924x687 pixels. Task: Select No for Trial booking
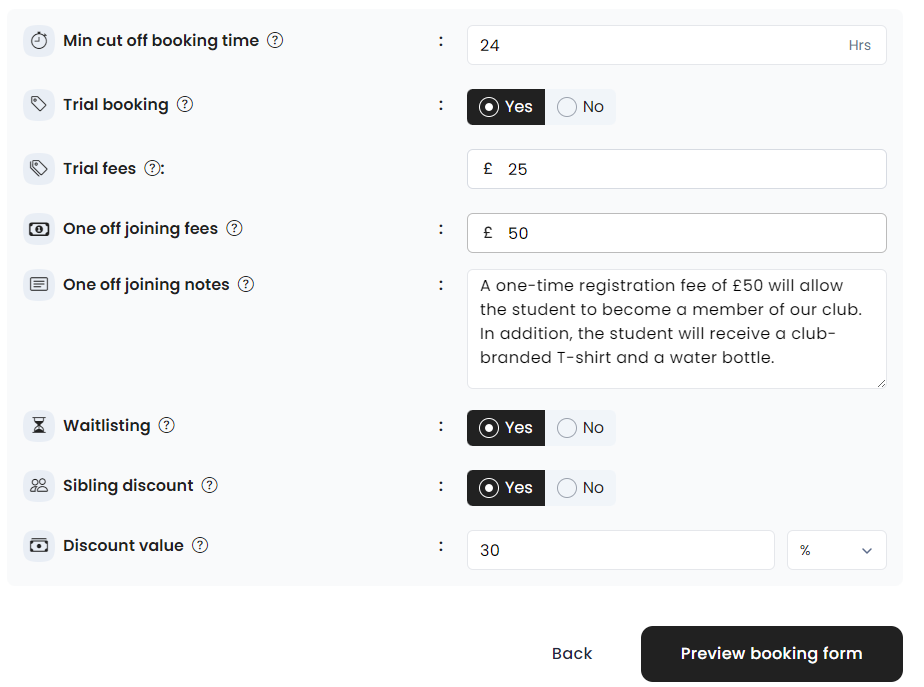pos(581,107)
